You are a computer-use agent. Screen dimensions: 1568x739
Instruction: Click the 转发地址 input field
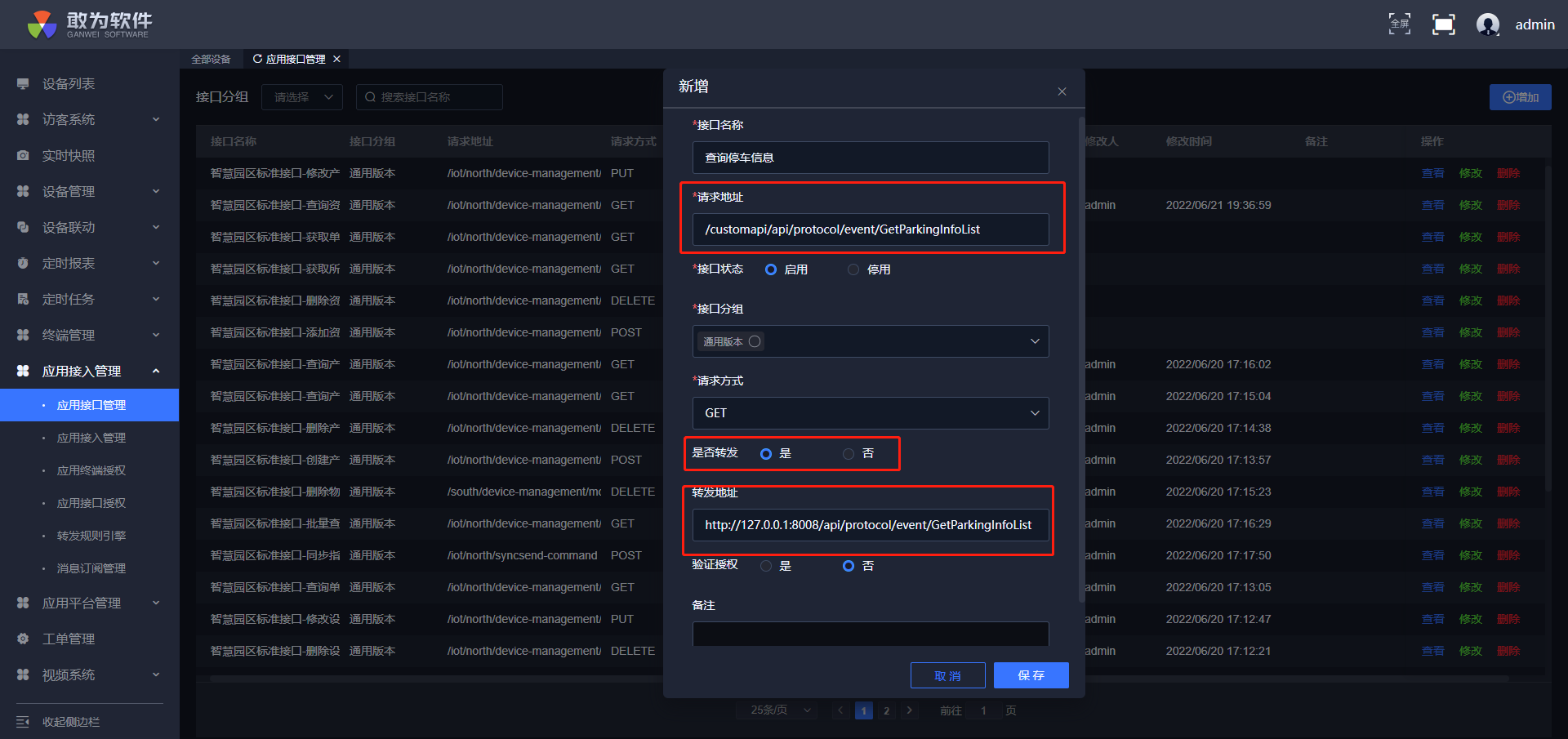(870, 525)
